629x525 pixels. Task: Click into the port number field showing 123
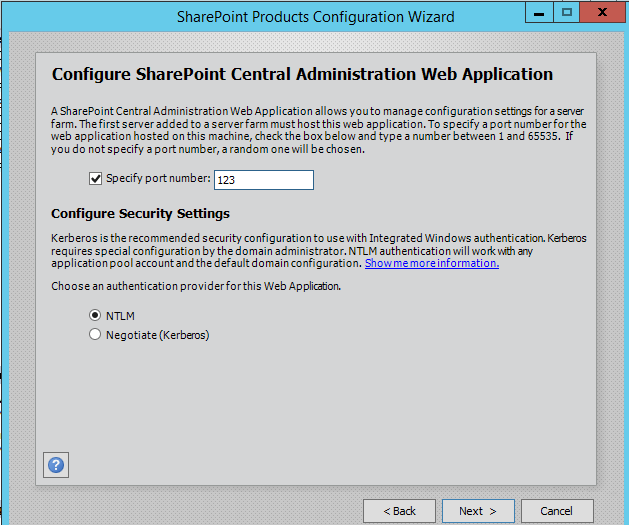click(x=264, y=180)
